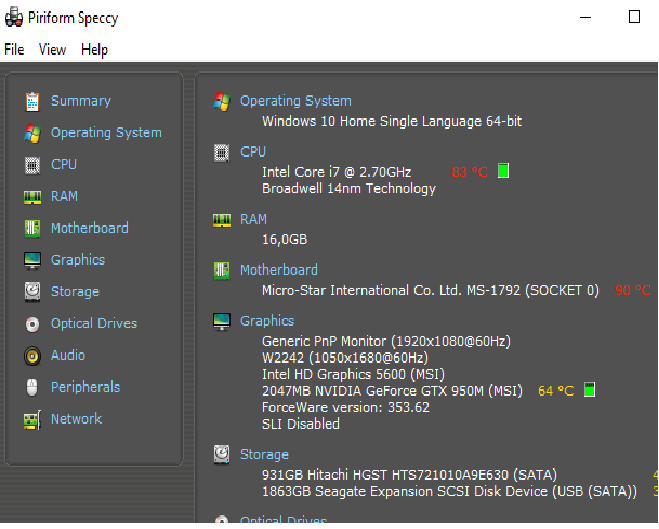Click the Peripherals mouse icon in sidebar
This screenshot has width=659, height=529.
32,387
